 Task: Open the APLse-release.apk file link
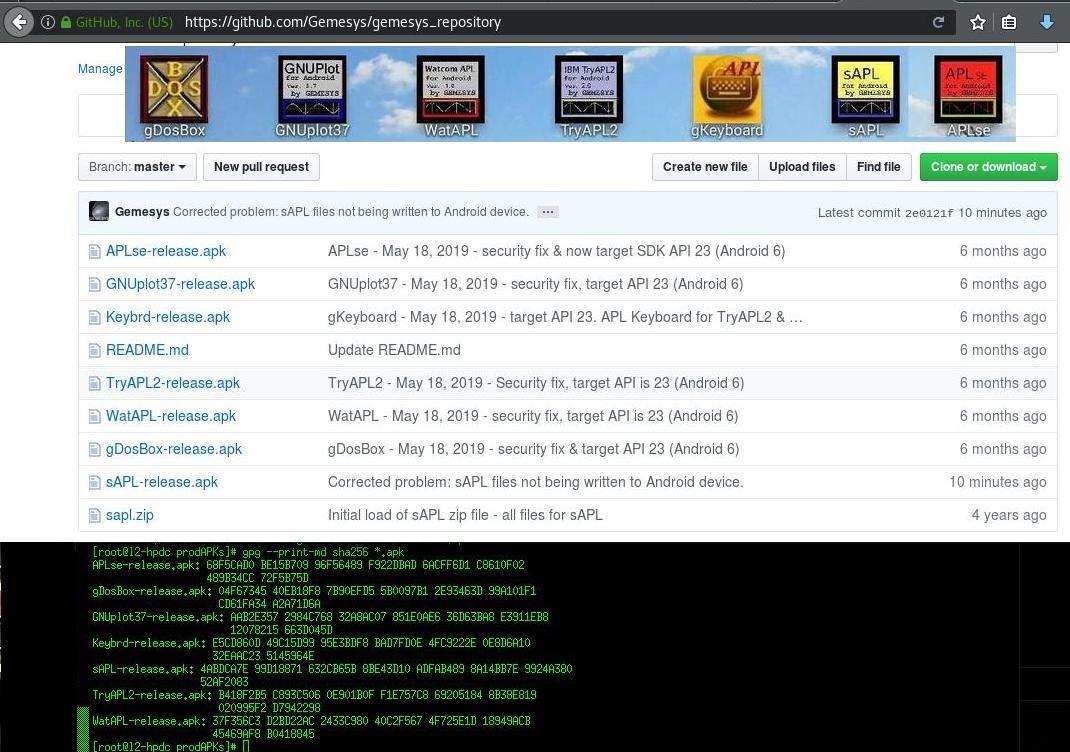coord(166,251)
